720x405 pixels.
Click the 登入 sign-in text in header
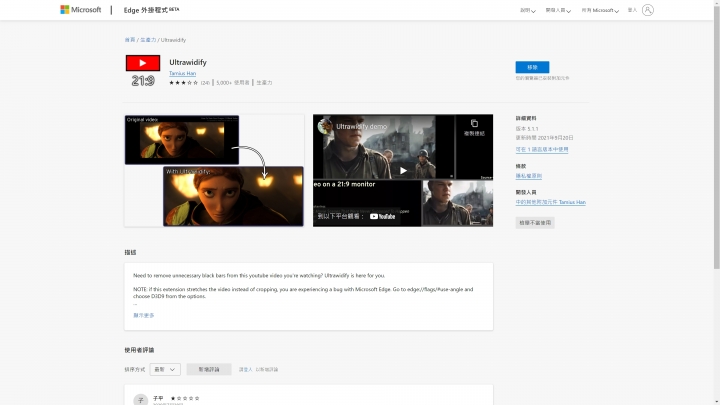click(x=632, y=10)
